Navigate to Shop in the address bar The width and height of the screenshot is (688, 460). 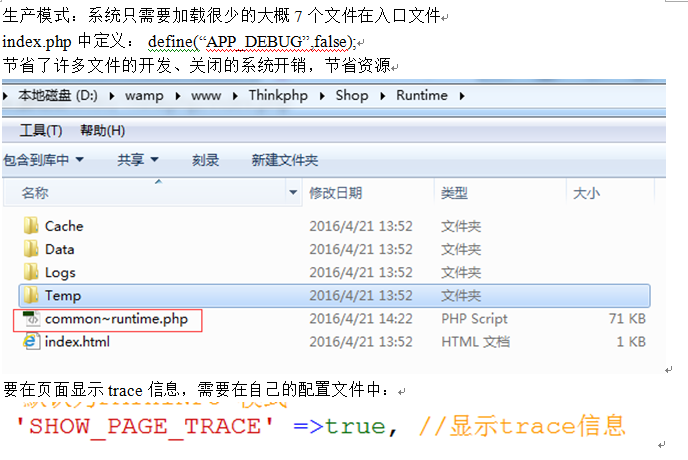(x=352, y=96)
